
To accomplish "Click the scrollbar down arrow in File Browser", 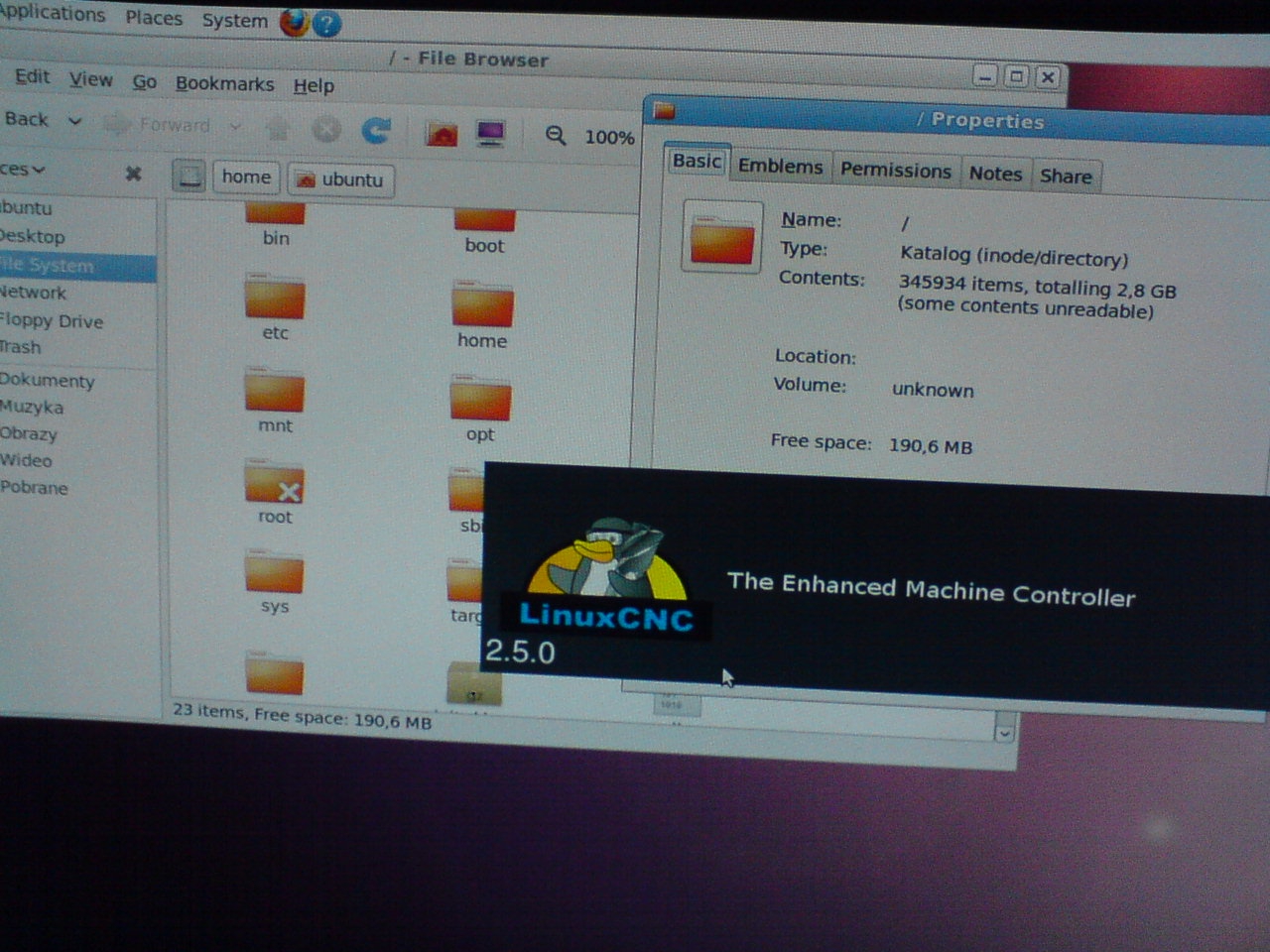I will (x=1004, y=733).
